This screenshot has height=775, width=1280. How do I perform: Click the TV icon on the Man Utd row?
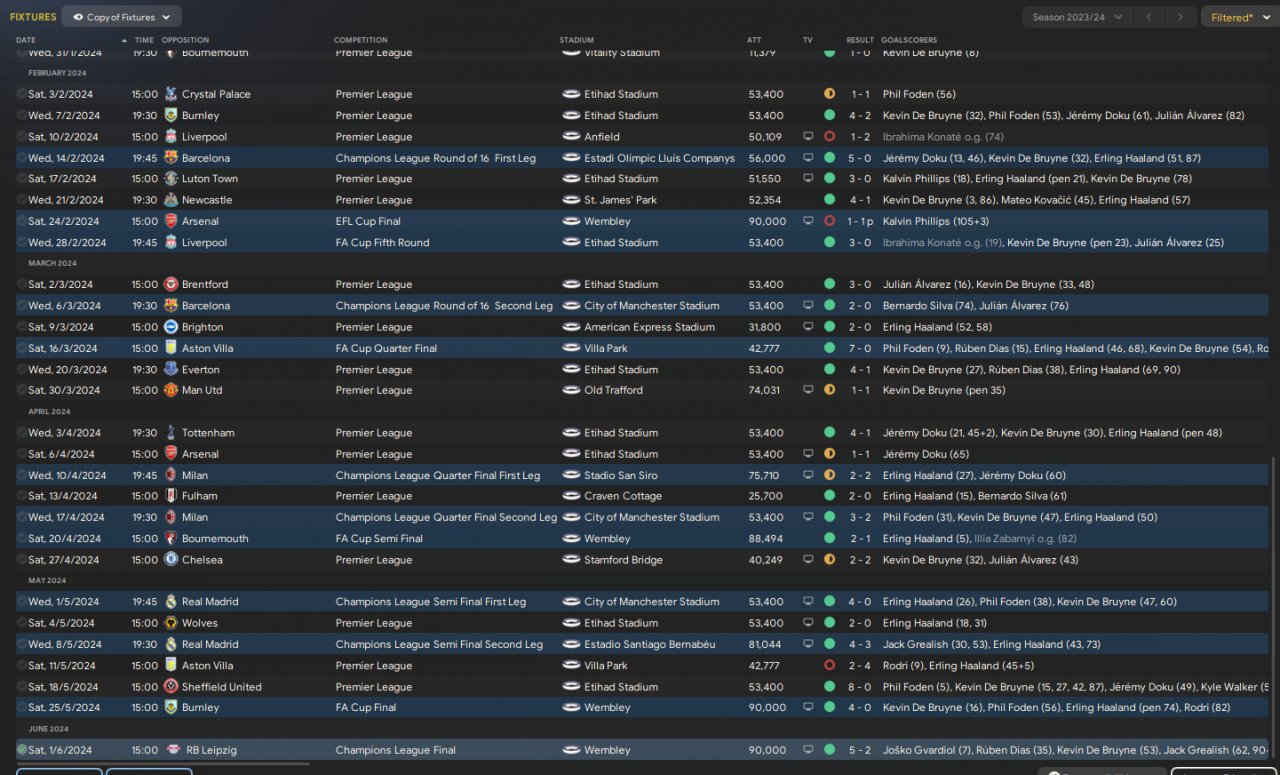[808, 391]
